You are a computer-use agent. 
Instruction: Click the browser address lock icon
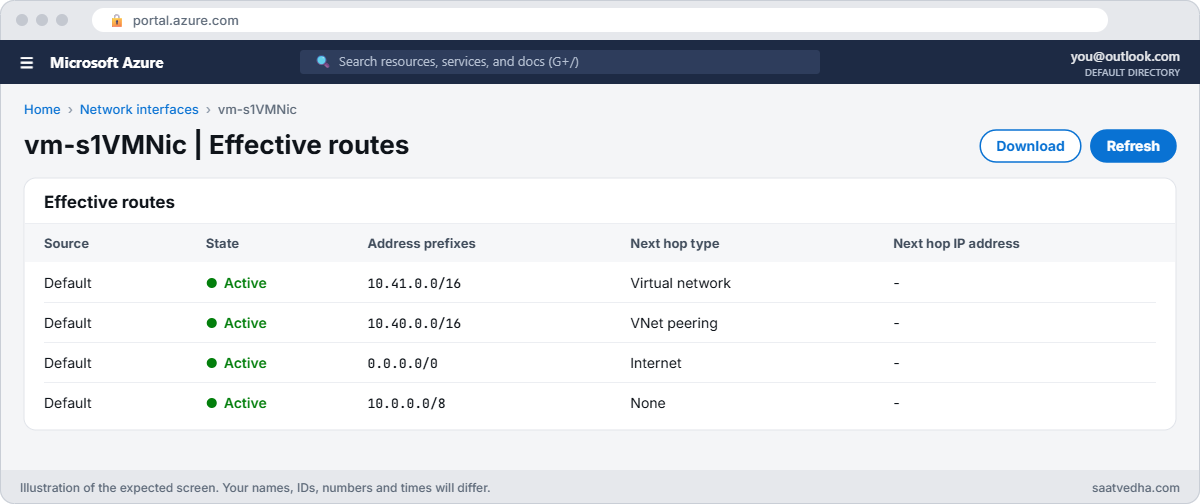[x=117, y=20]
